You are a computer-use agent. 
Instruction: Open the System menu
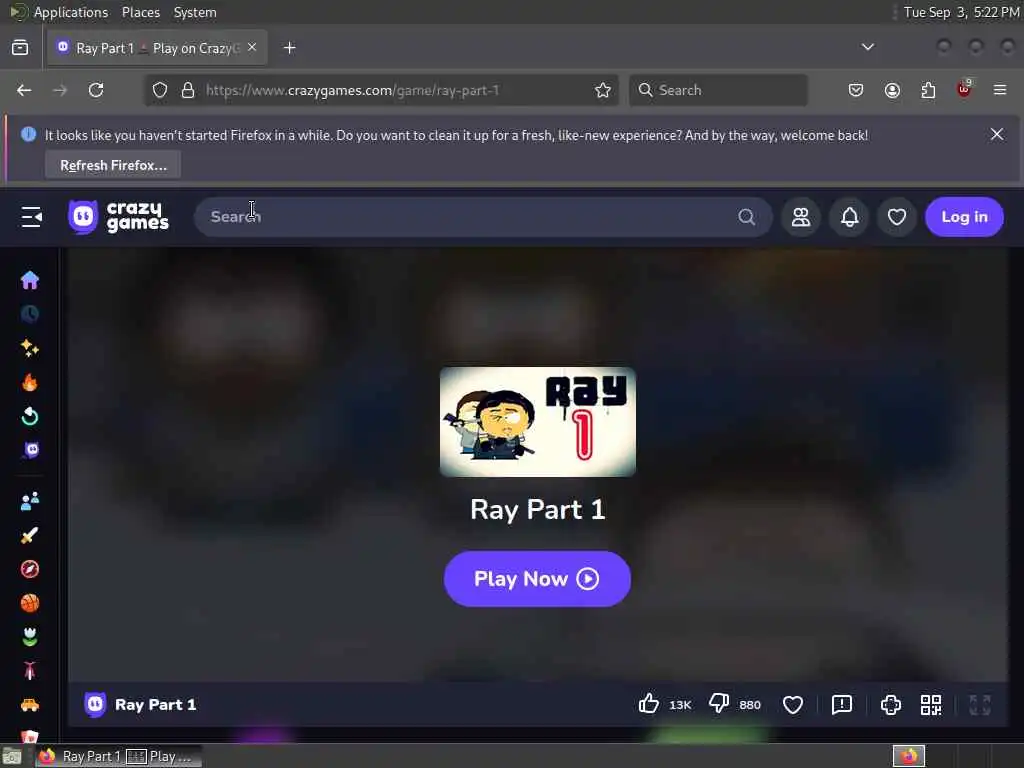195,12
